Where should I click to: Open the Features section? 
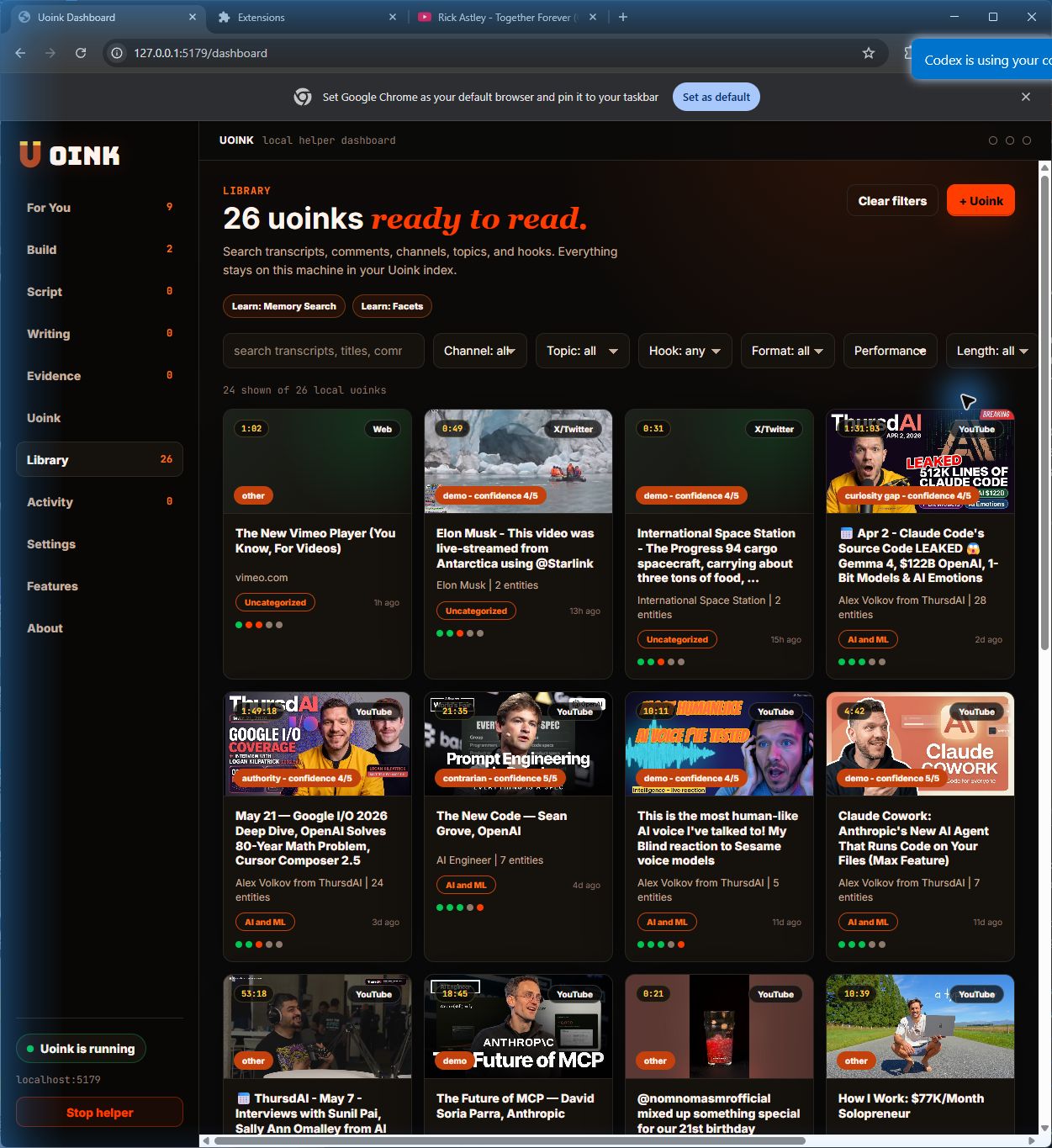99,586
